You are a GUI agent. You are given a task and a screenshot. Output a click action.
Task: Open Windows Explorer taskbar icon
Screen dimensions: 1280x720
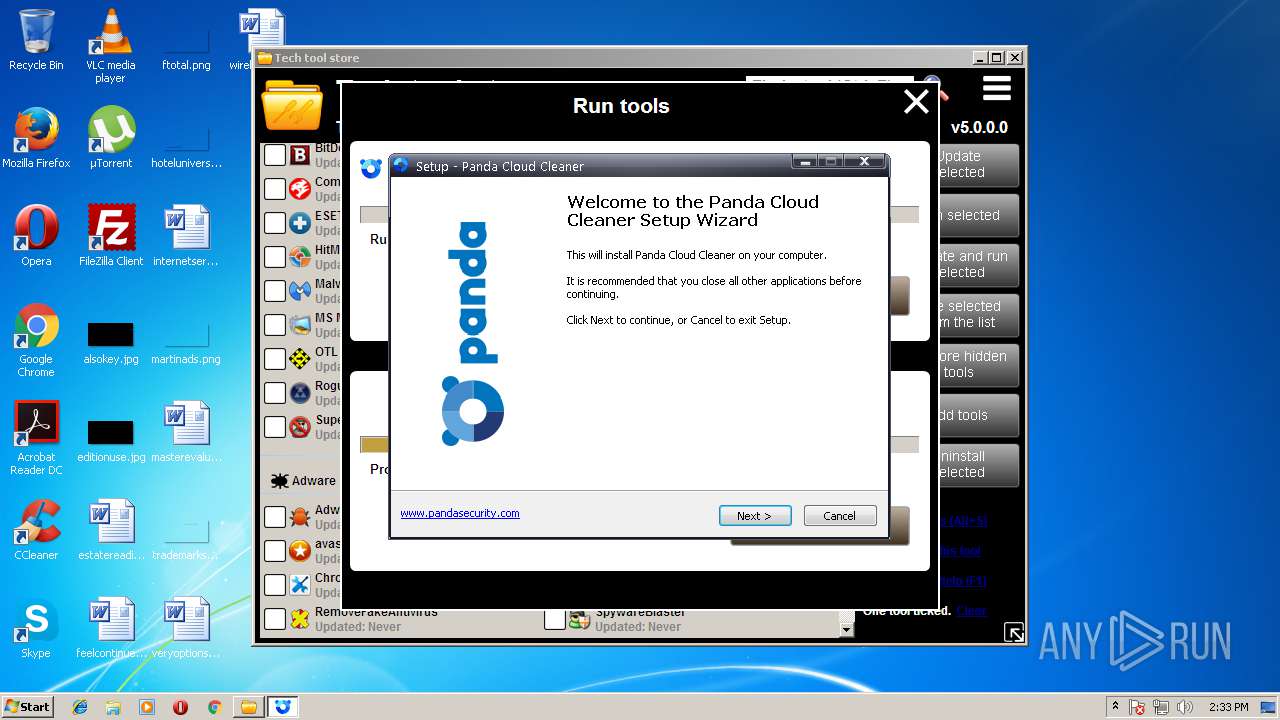pyautogui.click(x=113, y=707)
